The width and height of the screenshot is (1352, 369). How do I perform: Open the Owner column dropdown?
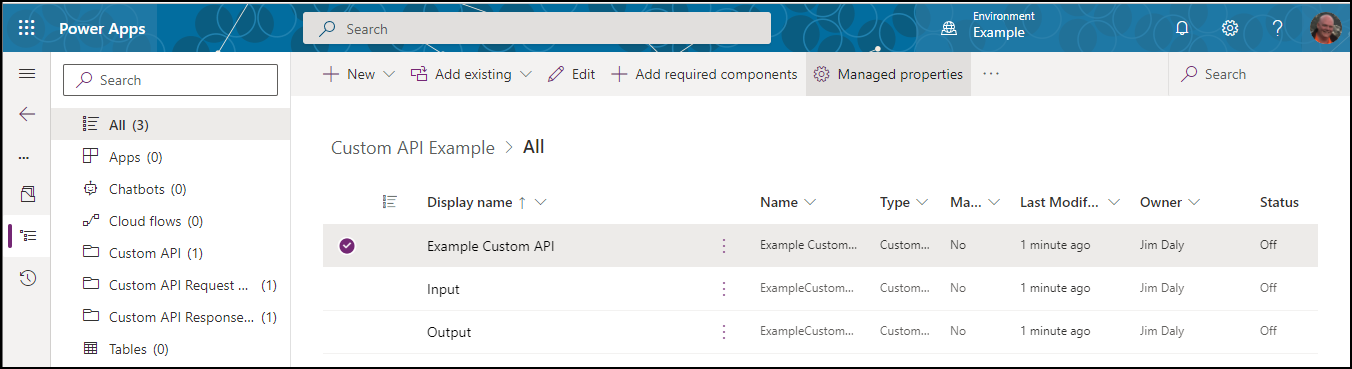(x=1194, y=202)
